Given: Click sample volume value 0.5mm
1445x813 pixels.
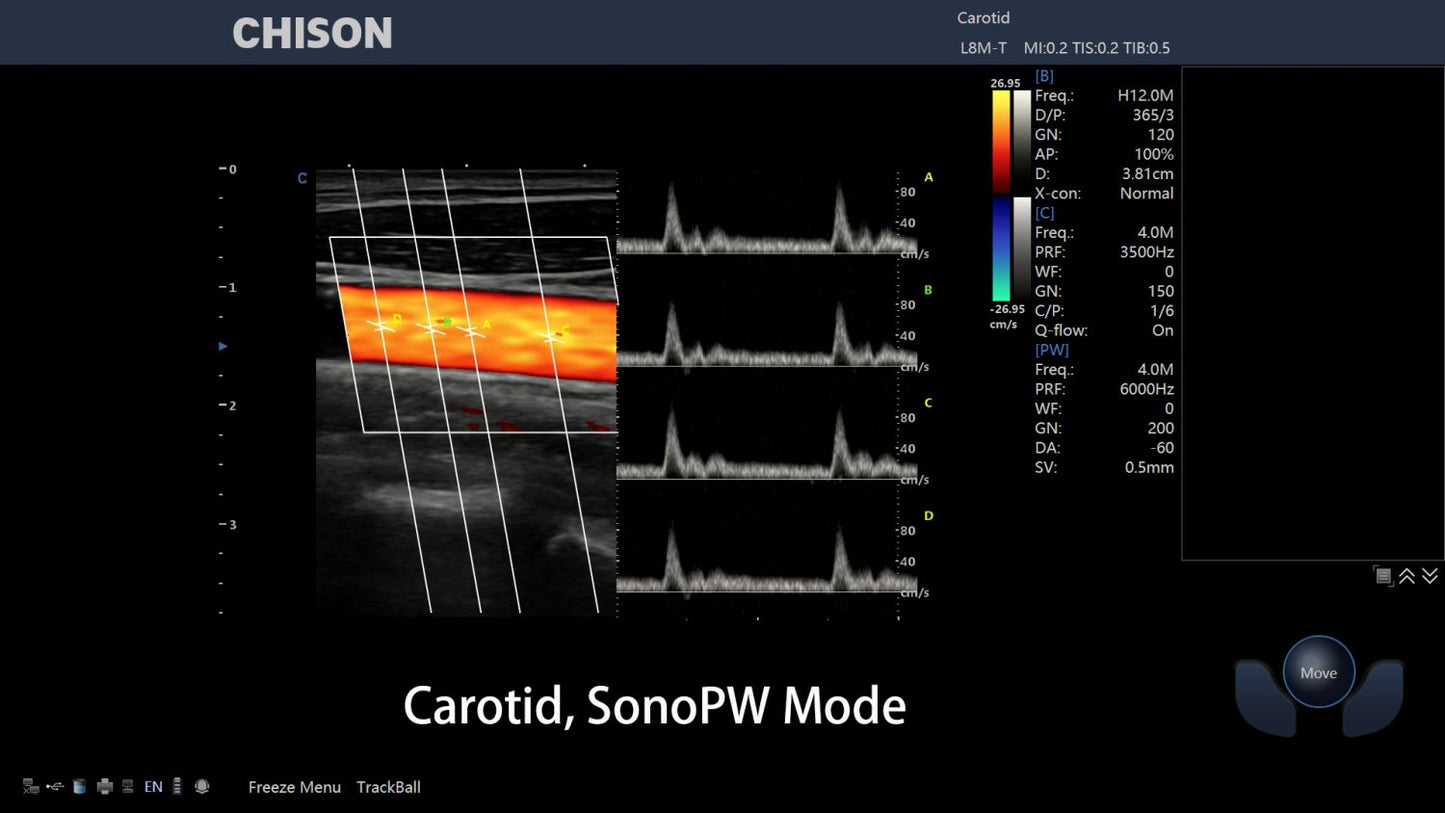Looking at the screenshot, I should point(1149,467).
